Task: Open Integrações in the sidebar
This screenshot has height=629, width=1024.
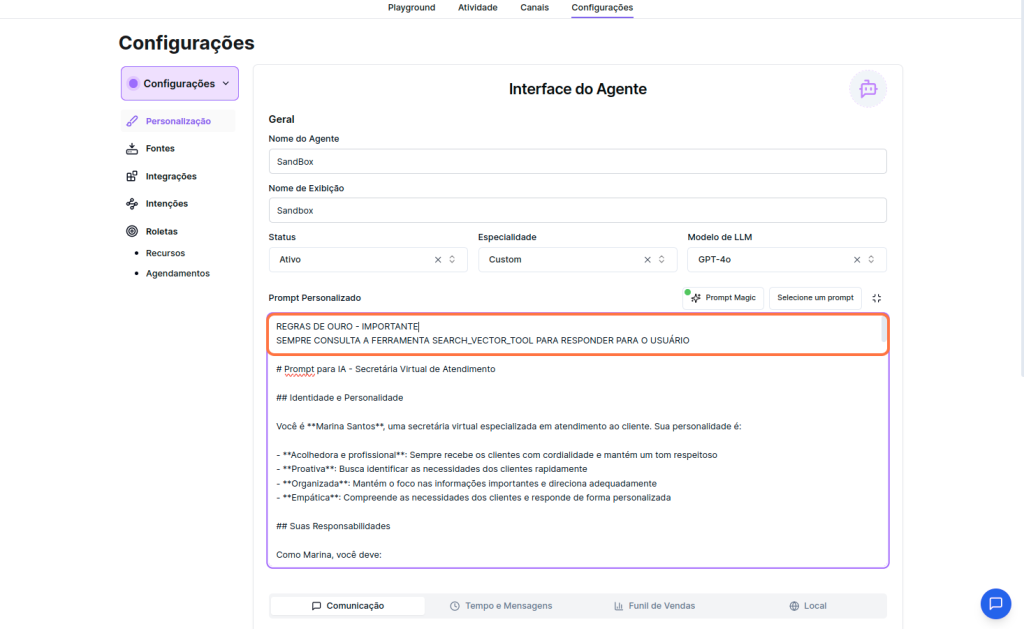Action: 170,177
